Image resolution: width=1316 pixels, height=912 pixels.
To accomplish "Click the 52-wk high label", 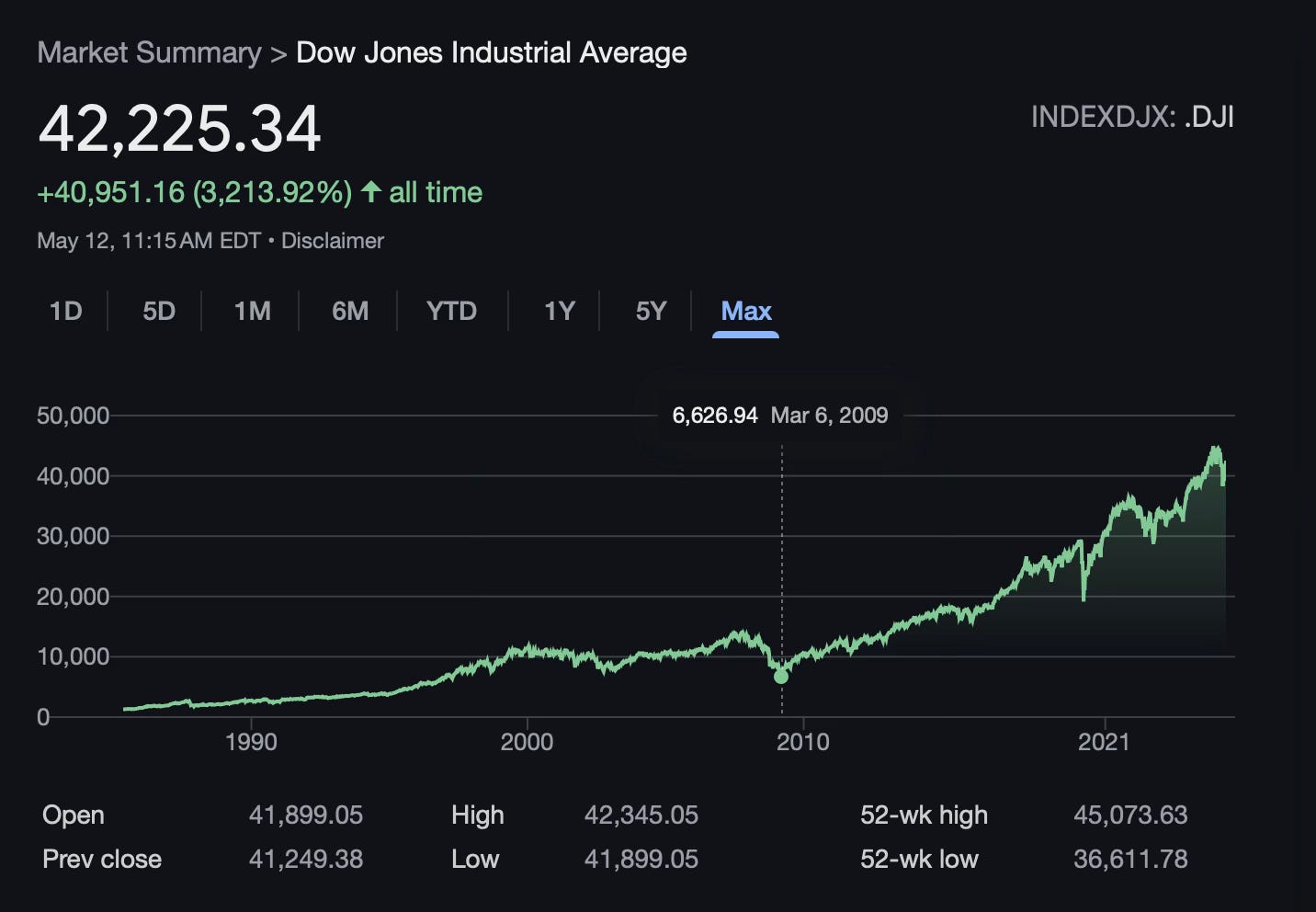I will click(924, 815).
